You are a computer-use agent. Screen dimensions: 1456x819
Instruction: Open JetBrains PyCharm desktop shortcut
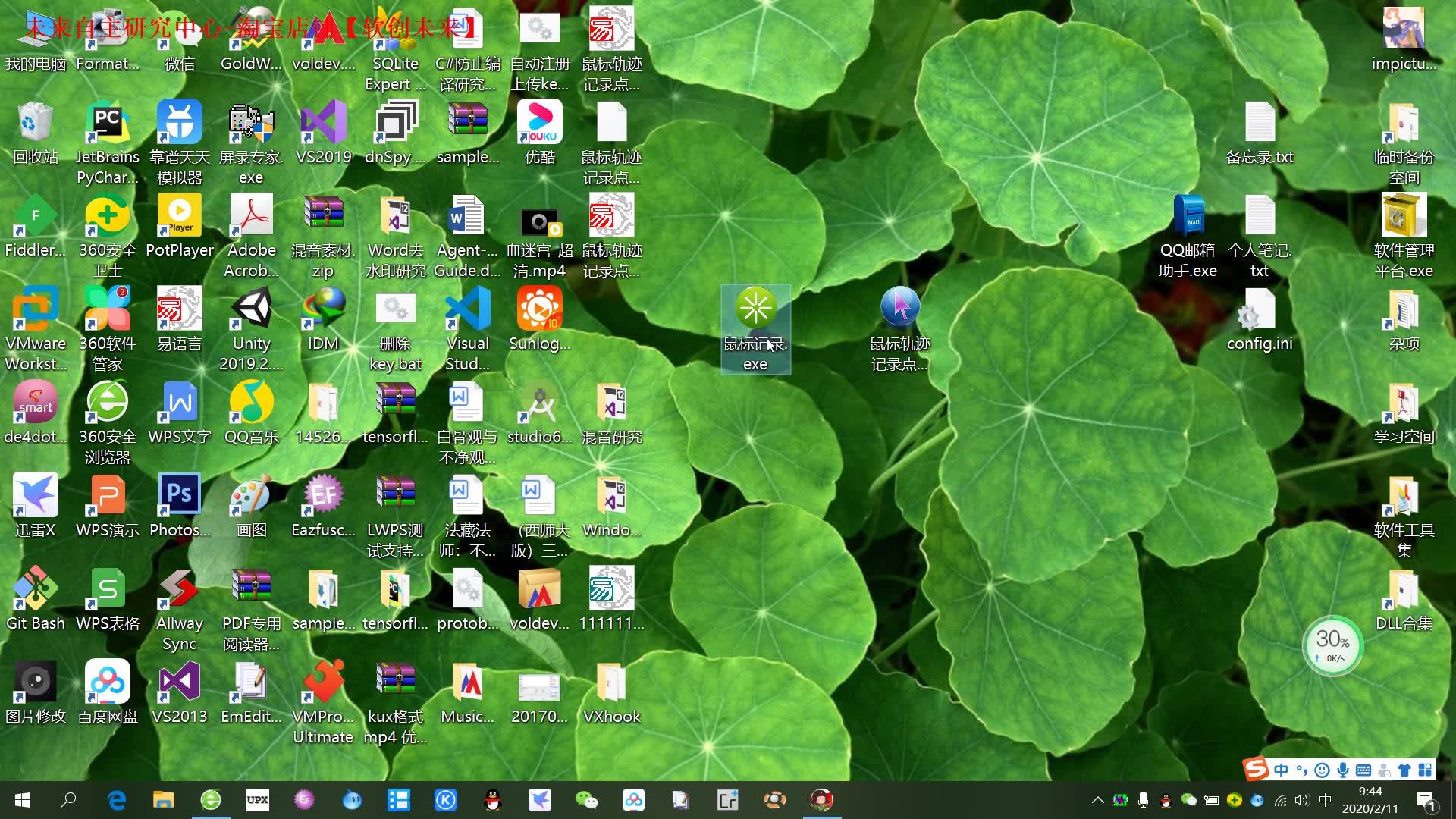(107, 143)
